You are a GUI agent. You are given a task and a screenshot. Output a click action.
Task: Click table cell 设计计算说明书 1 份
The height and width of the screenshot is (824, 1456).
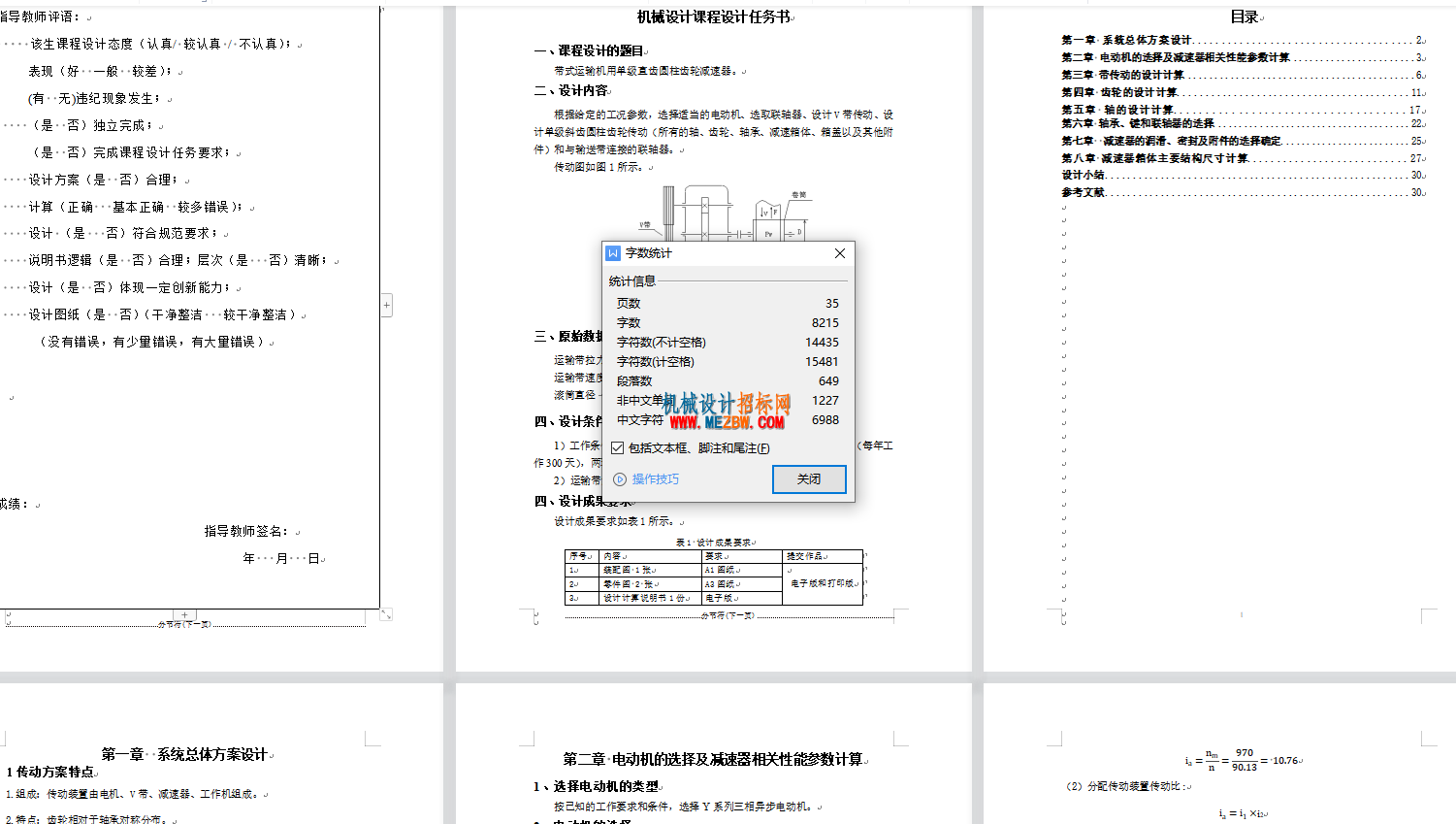(x=651, y=598)
